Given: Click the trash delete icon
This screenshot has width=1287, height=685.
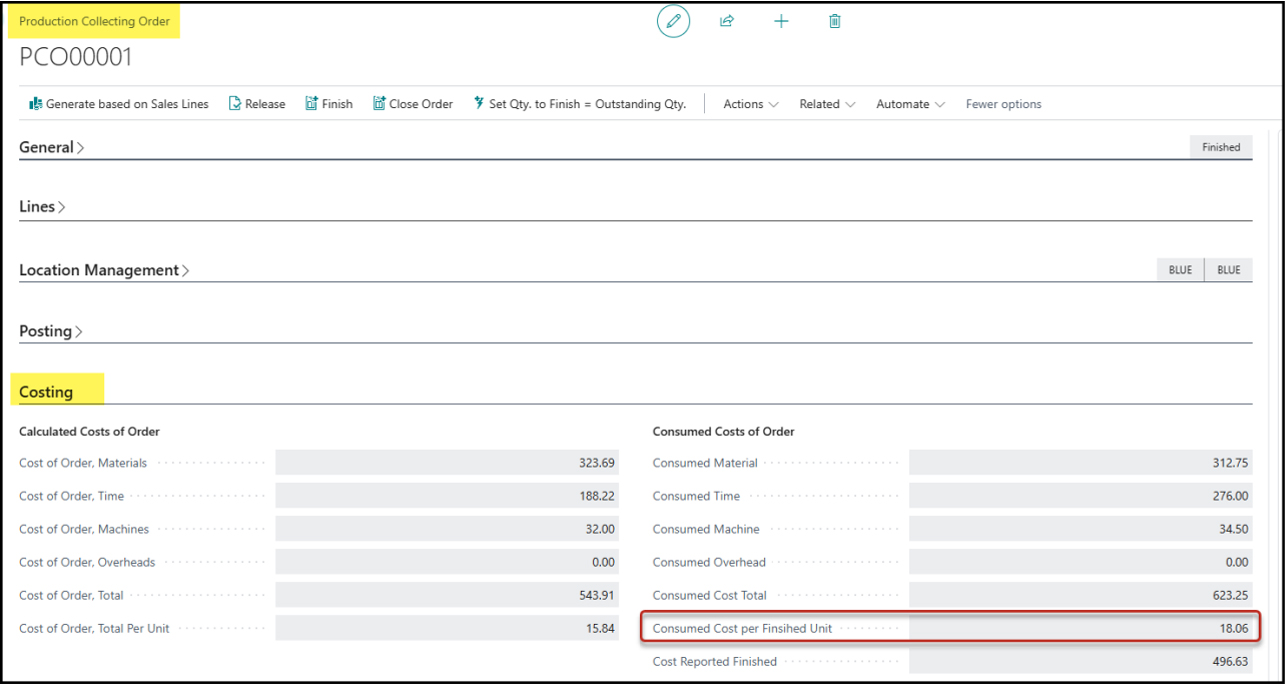Looking at the screenshot, I should click(x=835, y=21).
